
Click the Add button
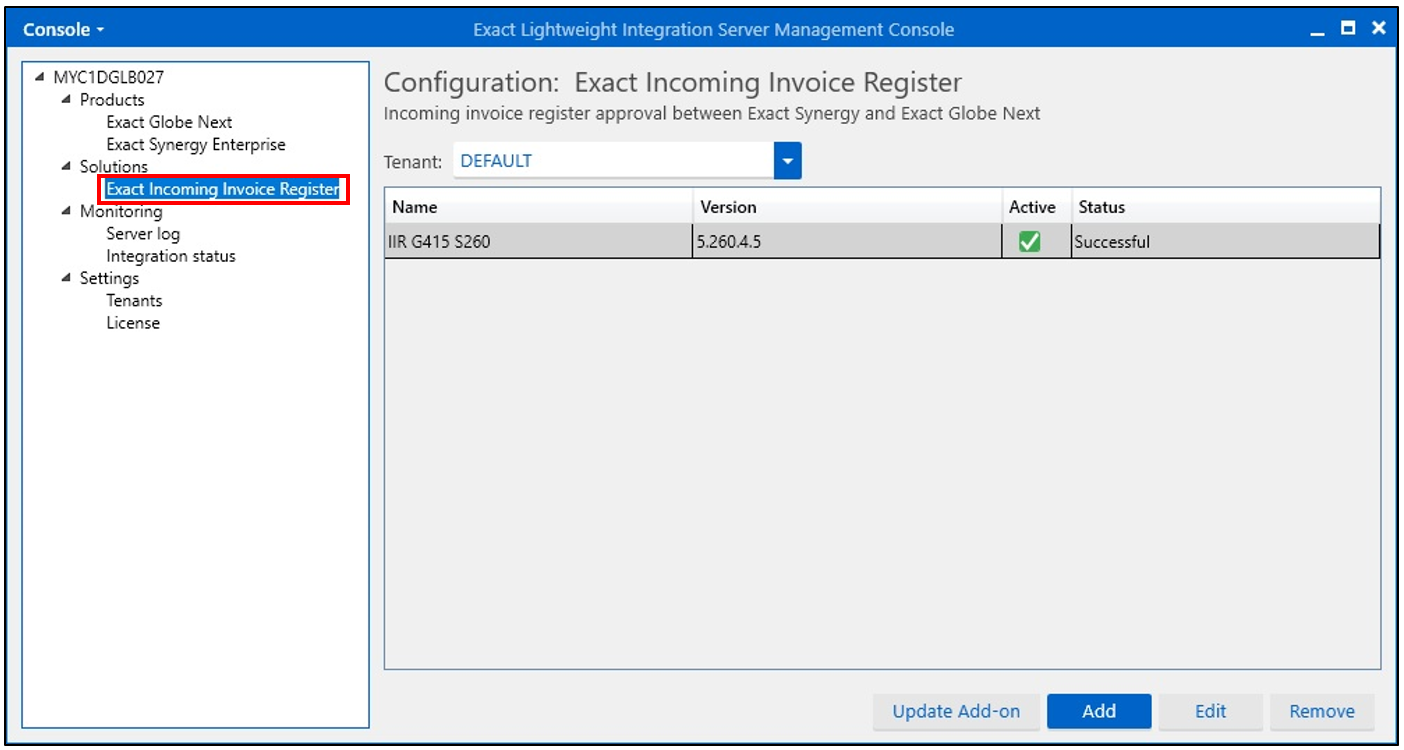pos(1099,712)
